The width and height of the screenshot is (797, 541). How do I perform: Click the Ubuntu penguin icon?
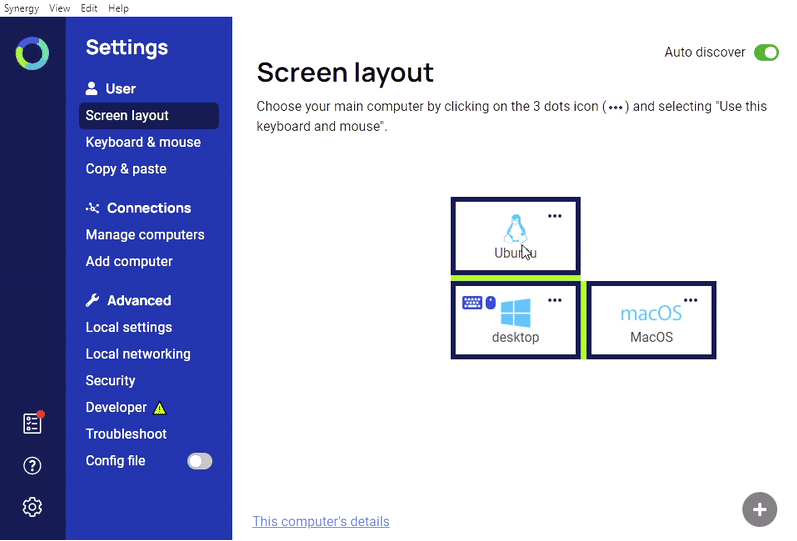point(515,229)
